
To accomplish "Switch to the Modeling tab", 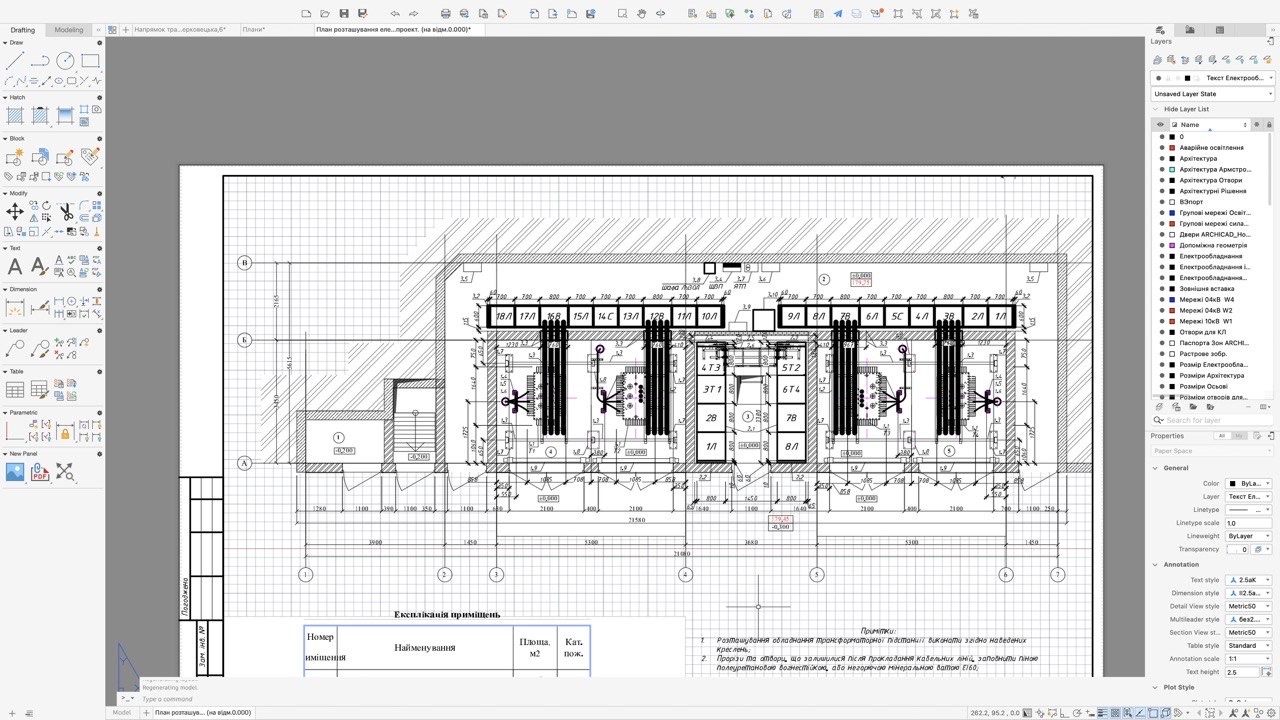I will click(x=69, y=30).
